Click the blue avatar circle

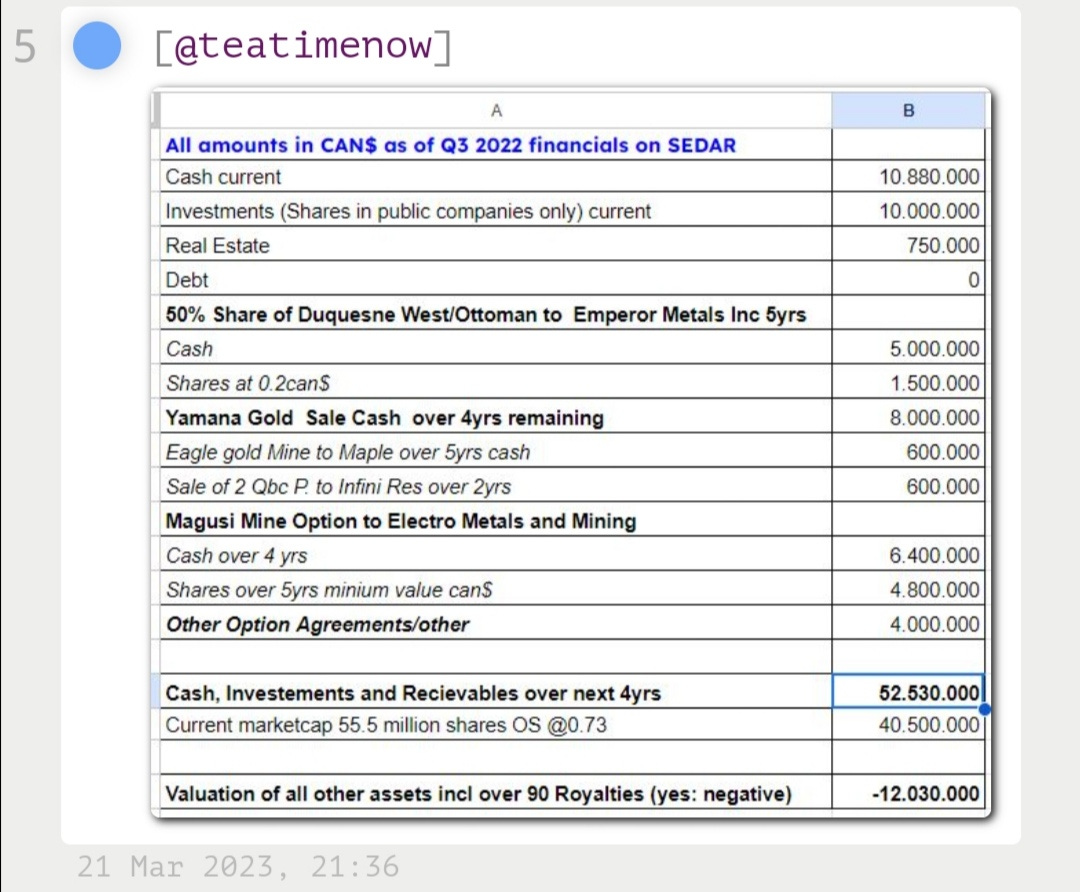point(97,45)
